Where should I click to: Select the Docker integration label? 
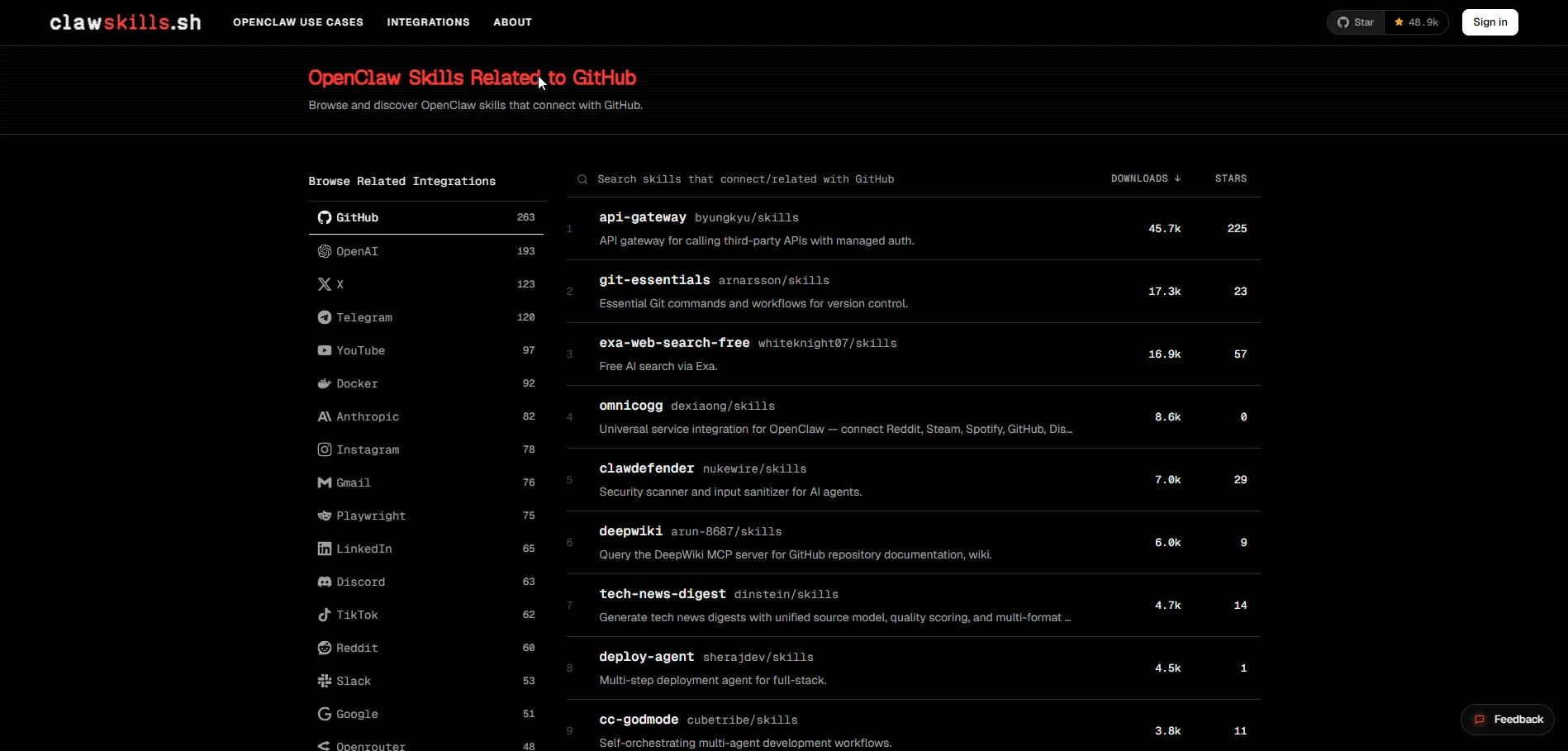[357, 383]
